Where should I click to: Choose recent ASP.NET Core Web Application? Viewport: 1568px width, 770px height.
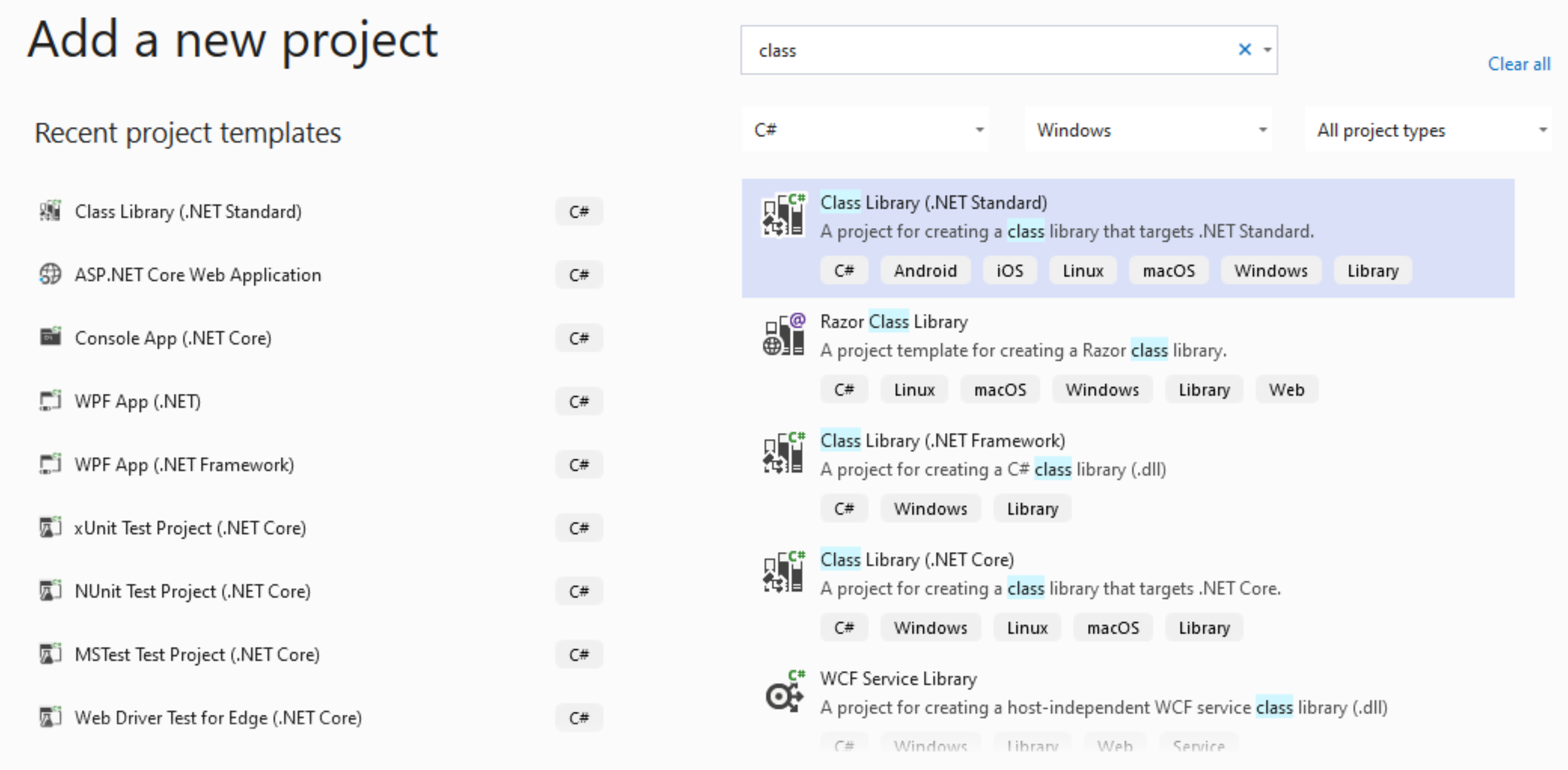tap(198, 275)
